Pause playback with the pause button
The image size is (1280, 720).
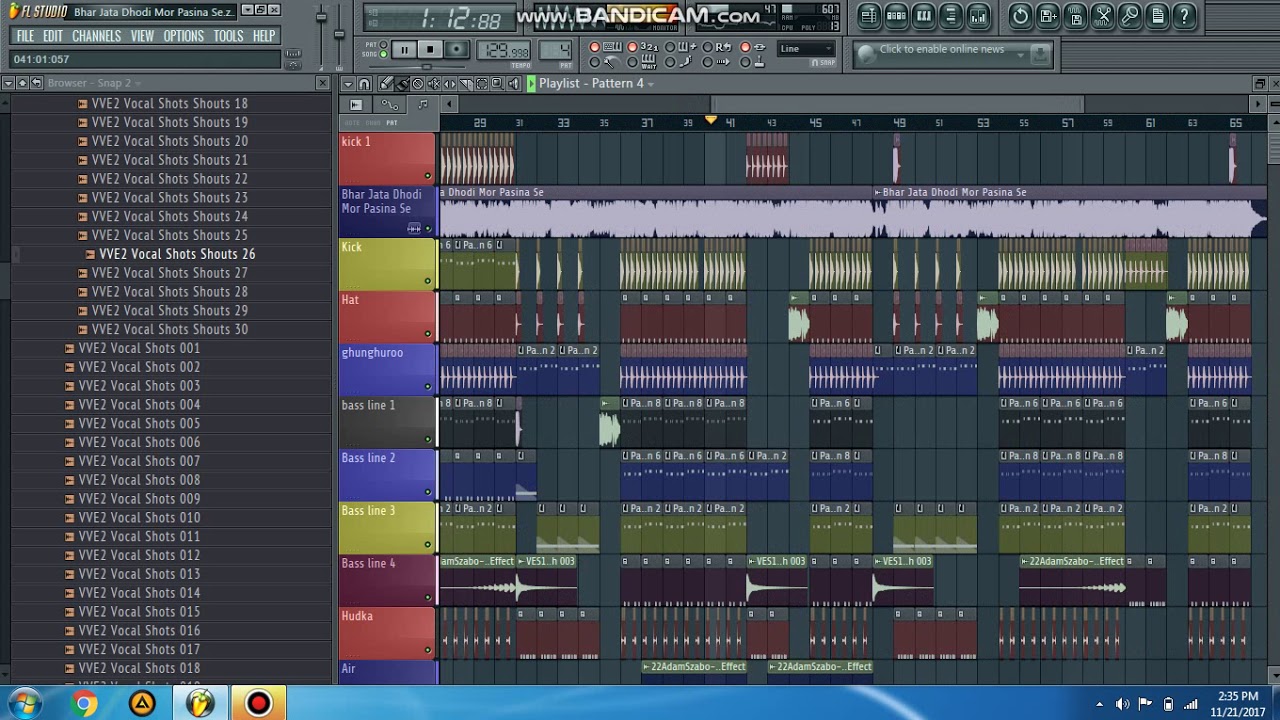404,50
